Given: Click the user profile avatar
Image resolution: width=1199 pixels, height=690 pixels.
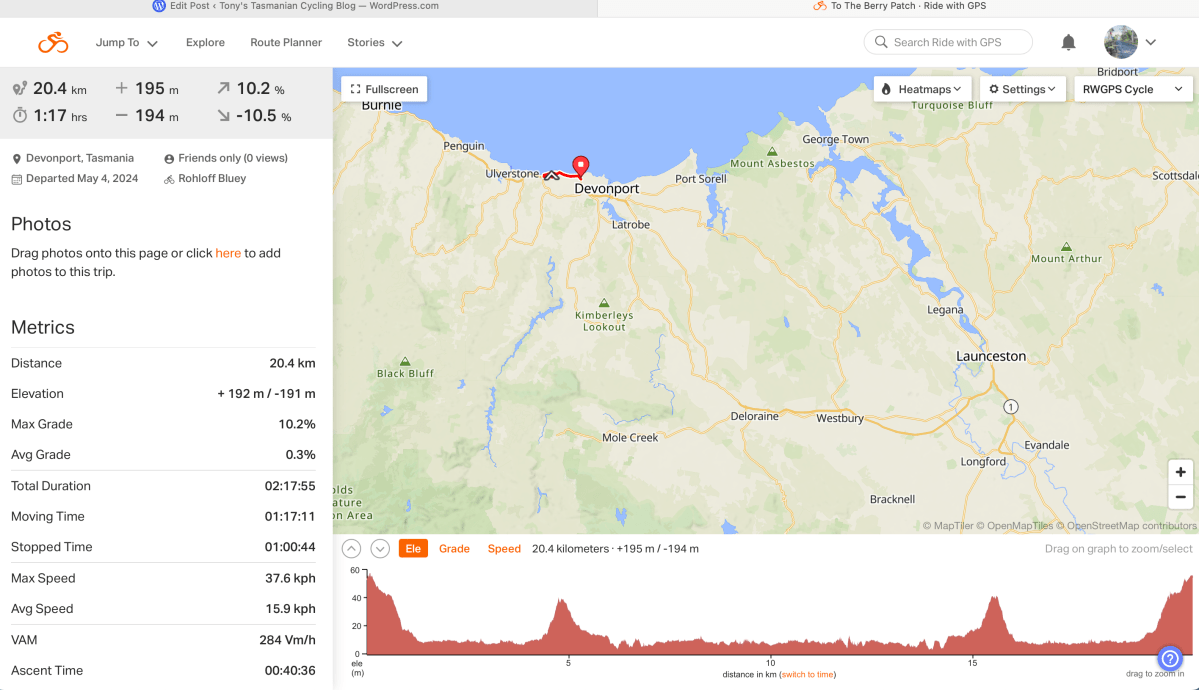Looking at the screenshot, I should tap(1121, 42).
